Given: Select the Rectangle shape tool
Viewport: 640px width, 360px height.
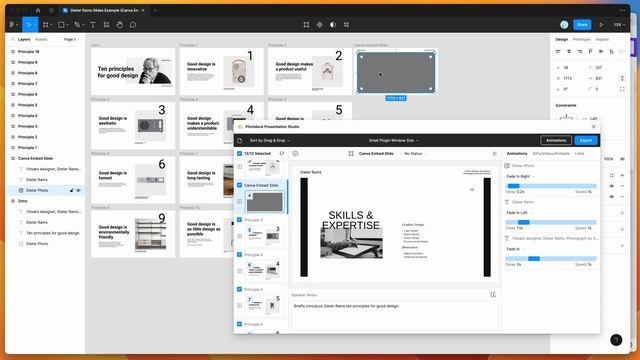Looking at the screenshot, I should (61, 25).
